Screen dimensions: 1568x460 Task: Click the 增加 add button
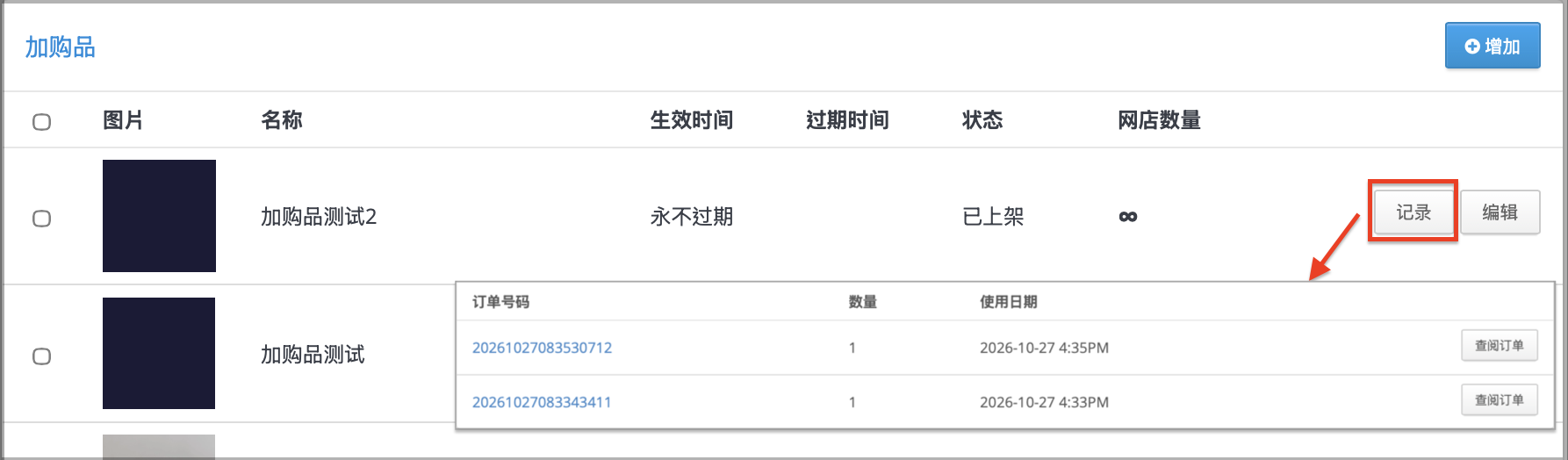[1492, 46]
